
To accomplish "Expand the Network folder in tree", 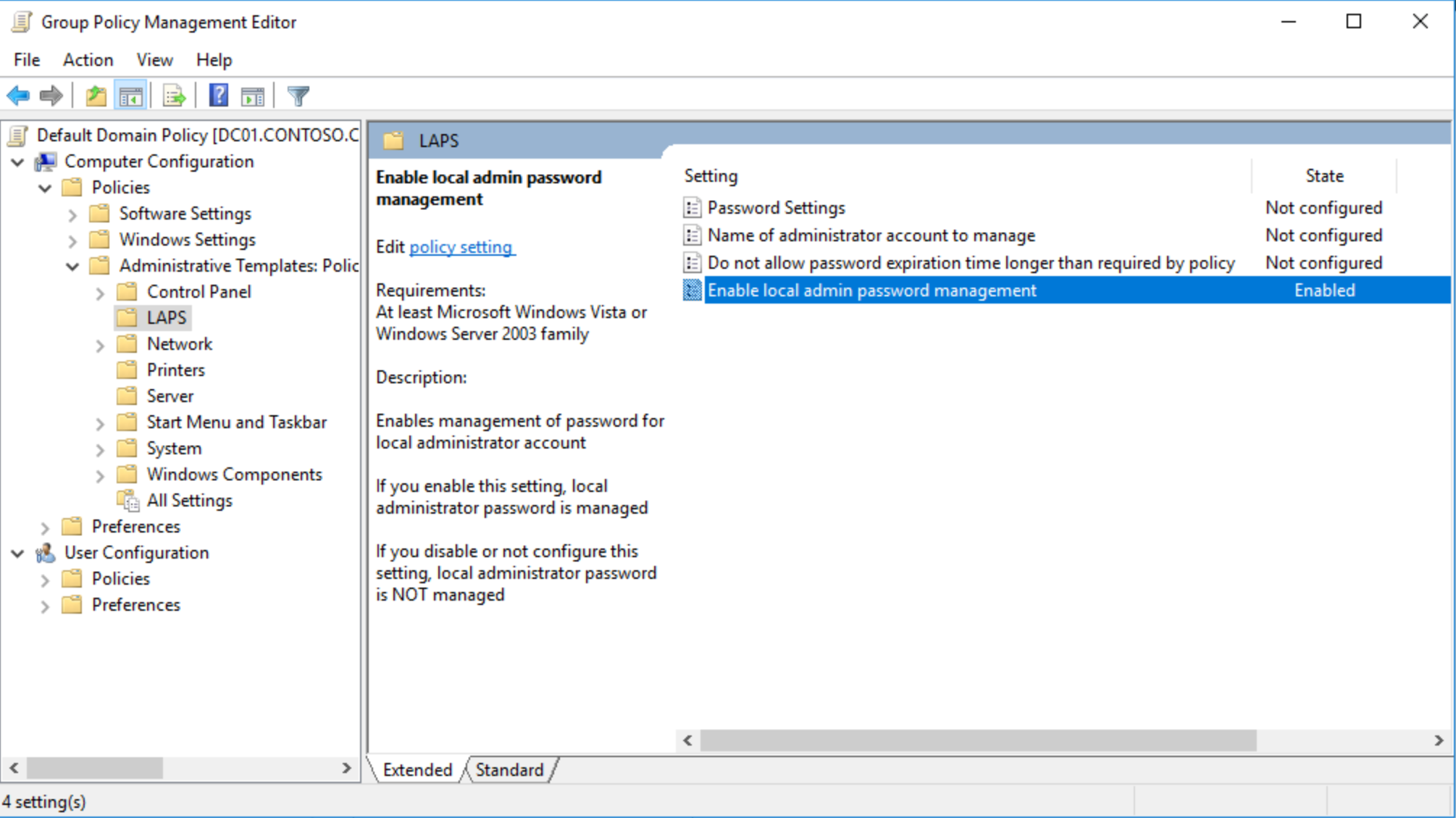I will (x=100, y=344).
